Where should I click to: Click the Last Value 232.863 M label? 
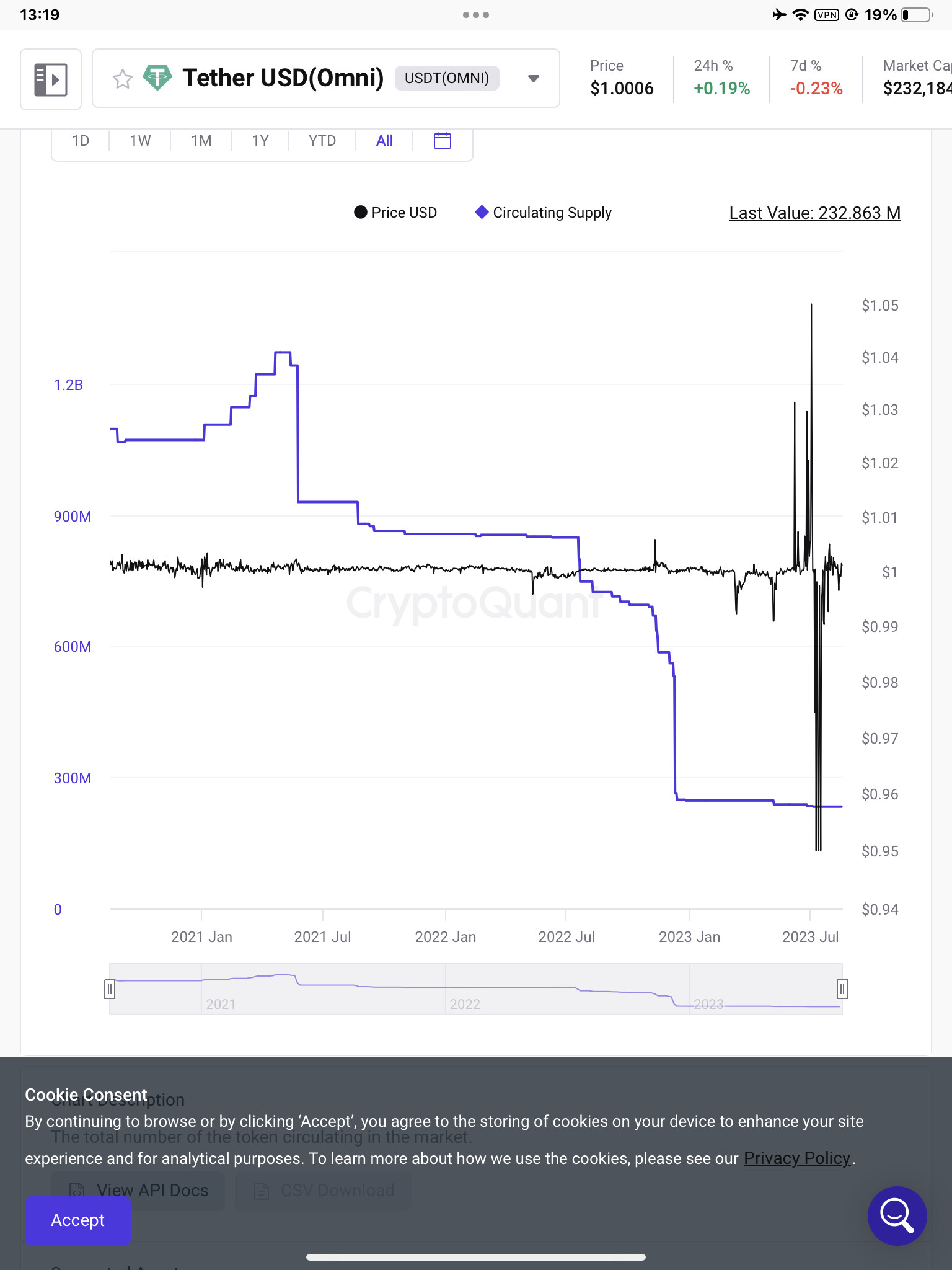[814, 213]
